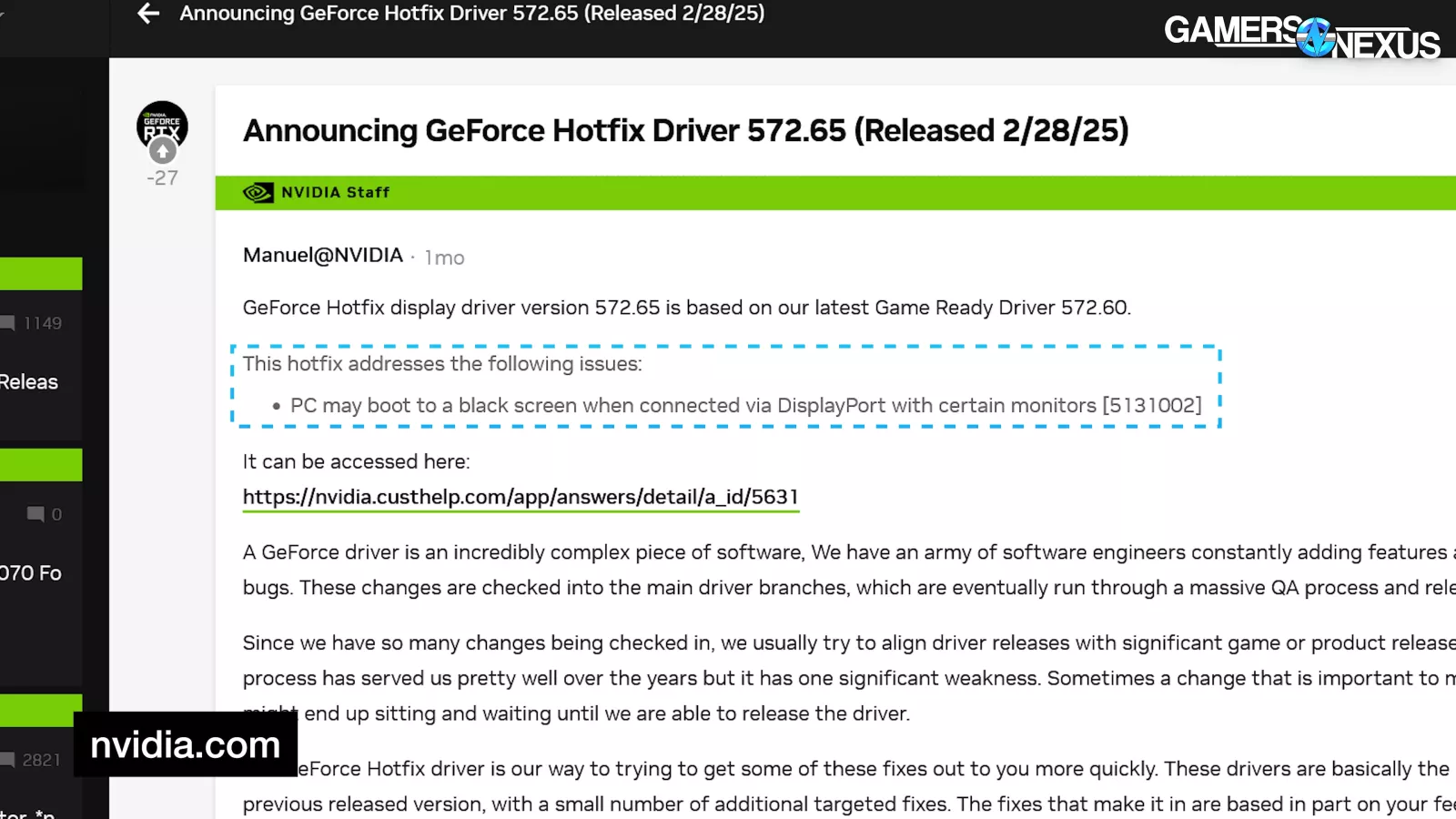Open the nvidia.custhelp.com answers link
This screenshot has height=819, width=1456.
point(521,497)
